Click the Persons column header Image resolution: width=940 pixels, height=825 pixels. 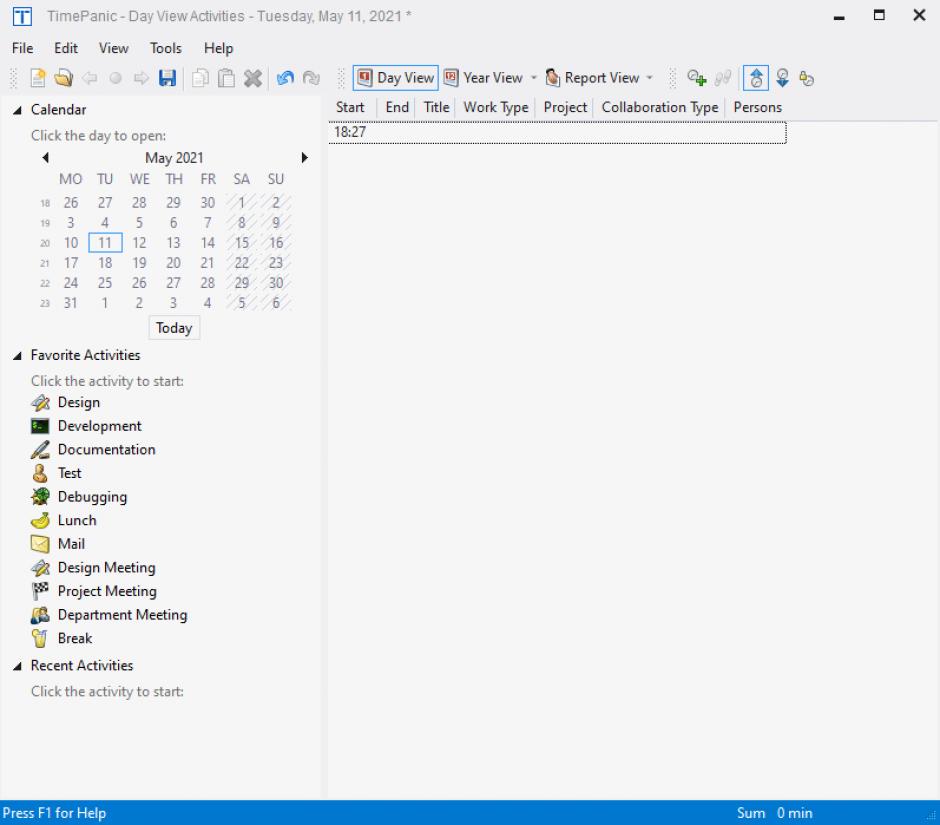point(758,107)
